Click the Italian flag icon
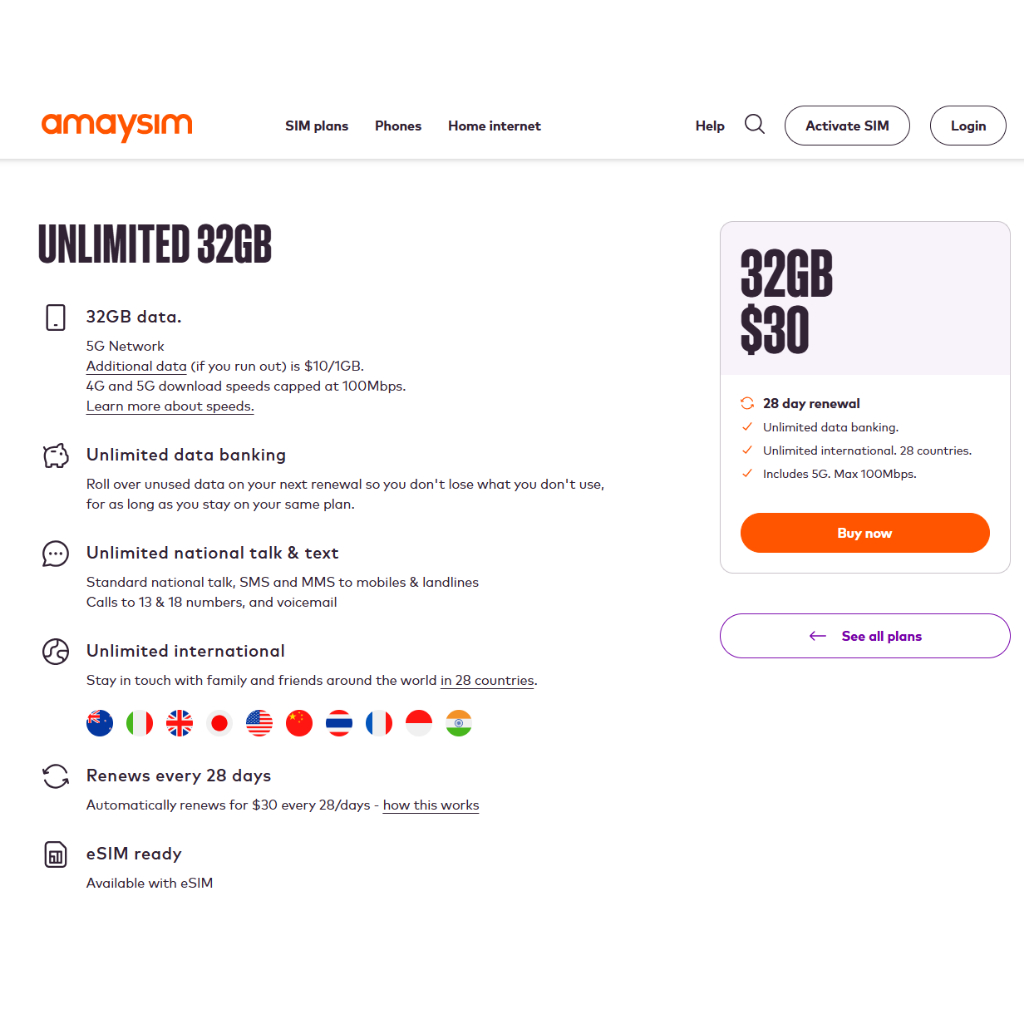Viewport: 1024px width, 1024px height. pyautogui.click(x=140, y=723)
